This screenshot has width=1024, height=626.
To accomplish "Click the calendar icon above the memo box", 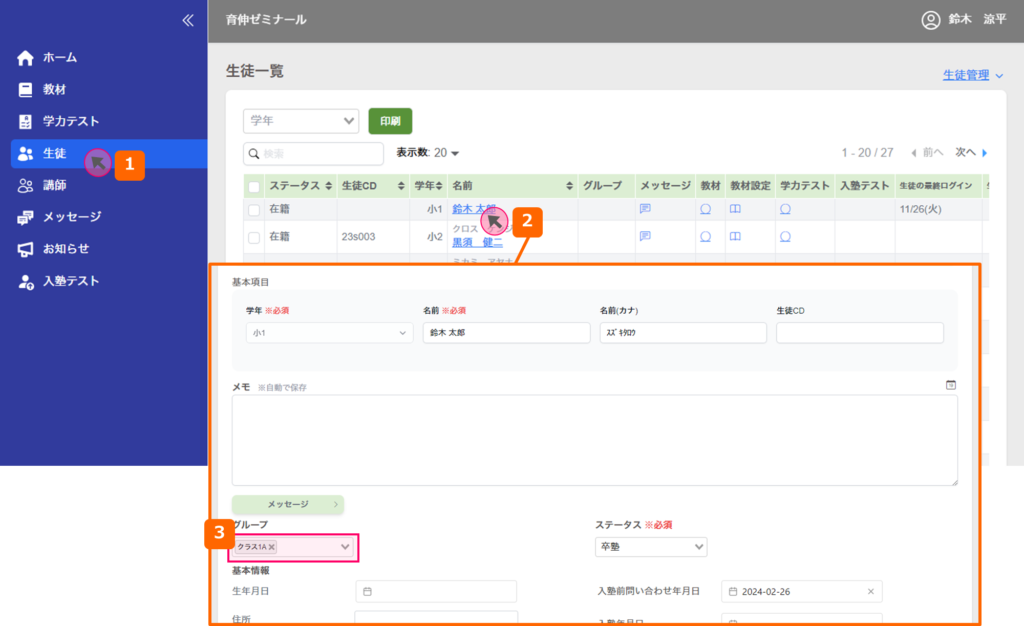I will pyautogui.click(x=950, y=385).
